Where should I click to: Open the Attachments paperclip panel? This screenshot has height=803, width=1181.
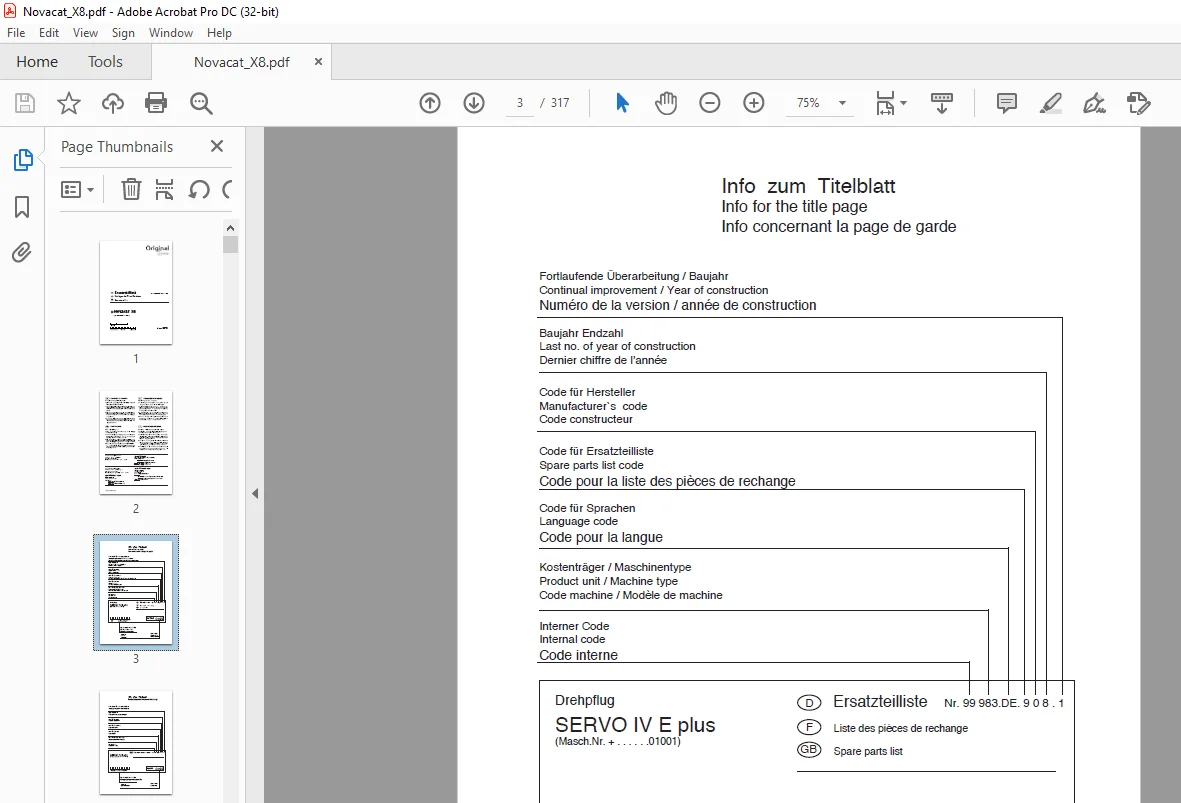pos(23,252)
